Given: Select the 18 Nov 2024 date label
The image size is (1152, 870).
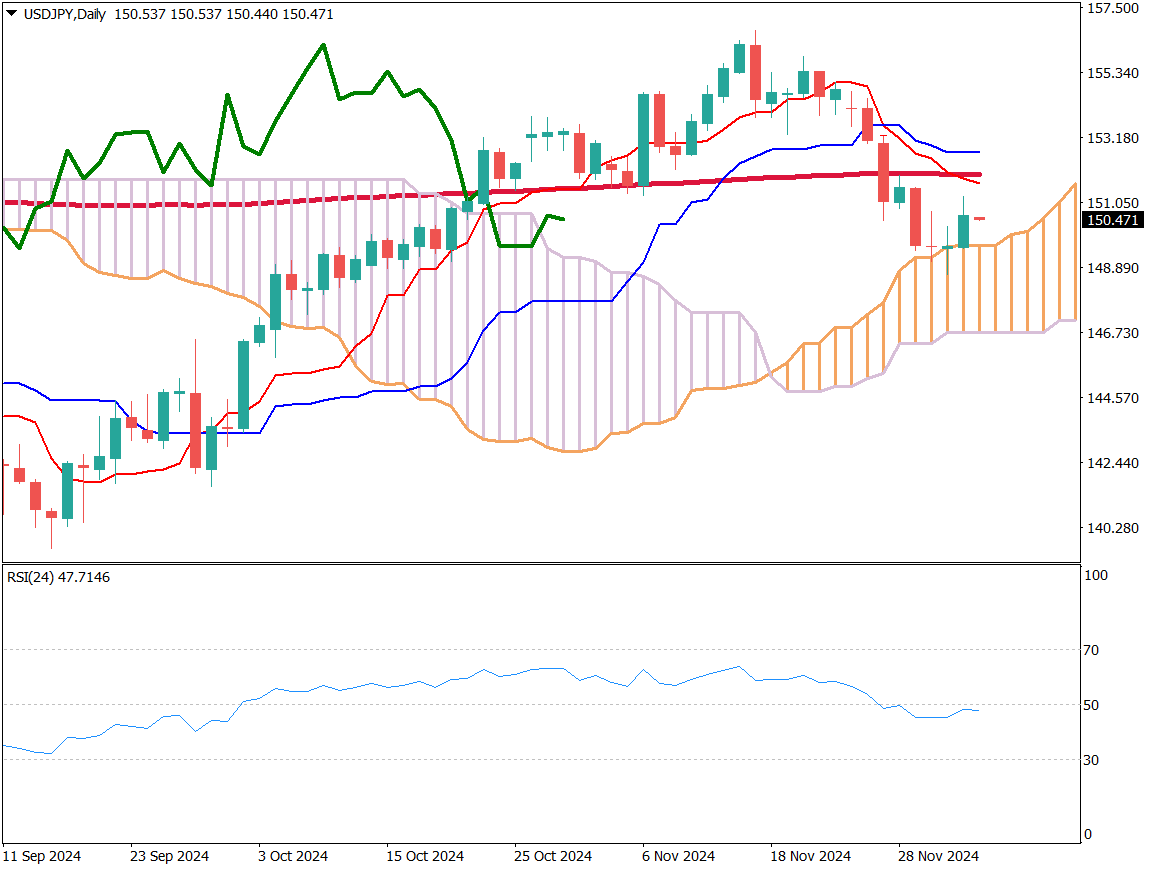Looking at the screenshot, I should pyautogui.click(x=810, y=857).
